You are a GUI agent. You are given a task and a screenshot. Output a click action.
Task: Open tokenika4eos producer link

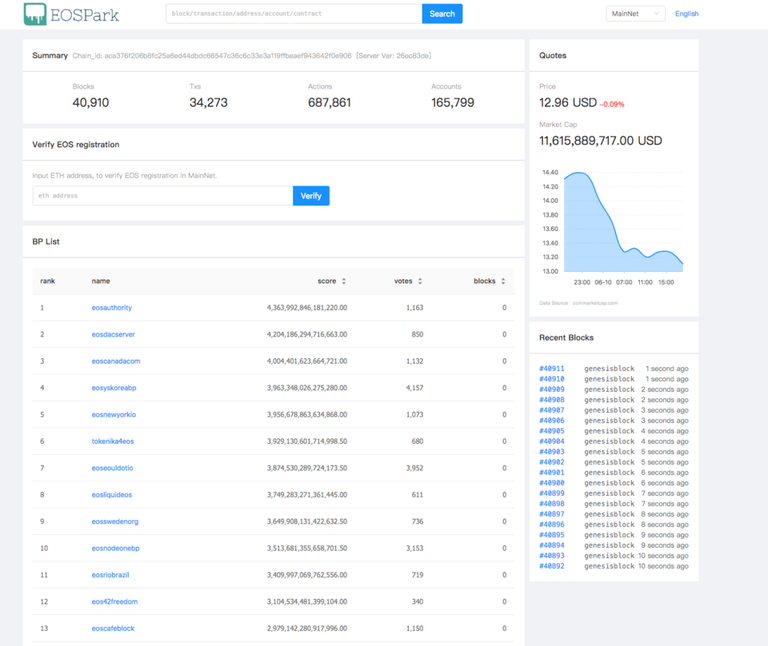[113, 441]
